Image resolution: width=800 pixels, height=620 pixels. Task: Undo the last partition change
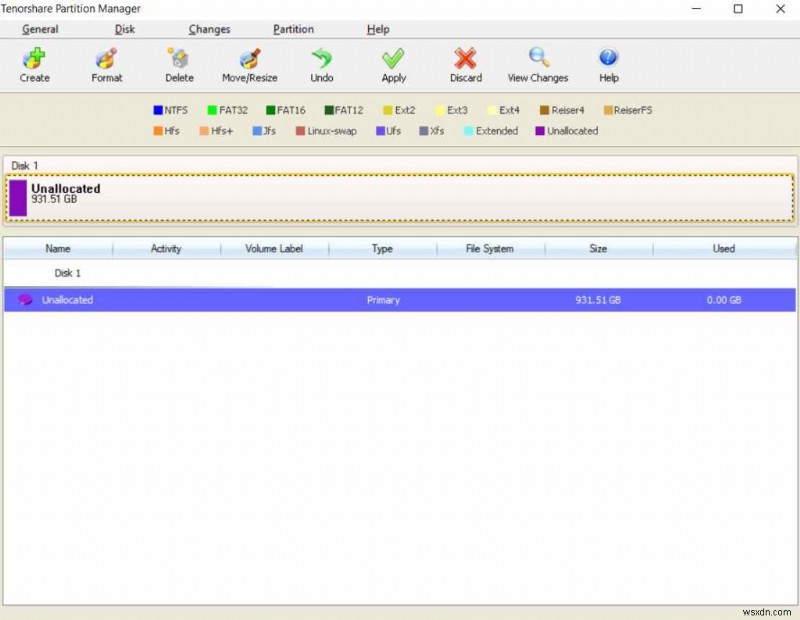click(320, 62)
